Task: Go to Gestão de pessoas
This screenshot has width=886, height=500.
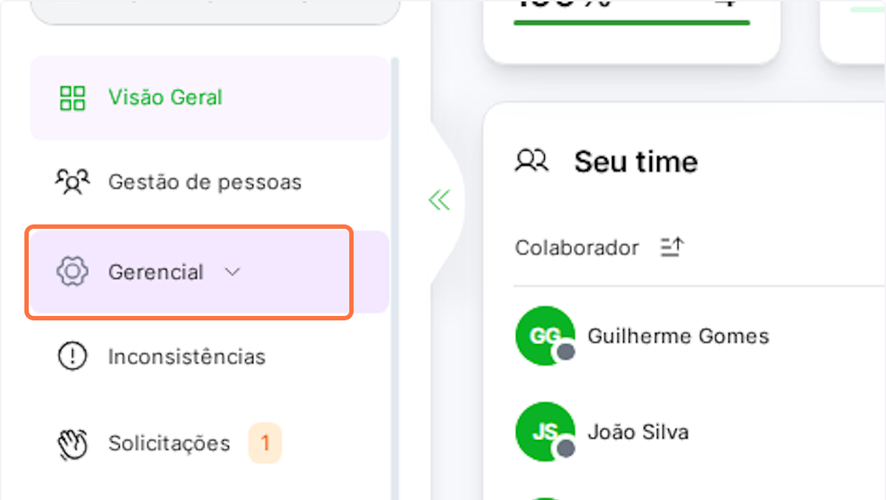Action: coord(204,182)
